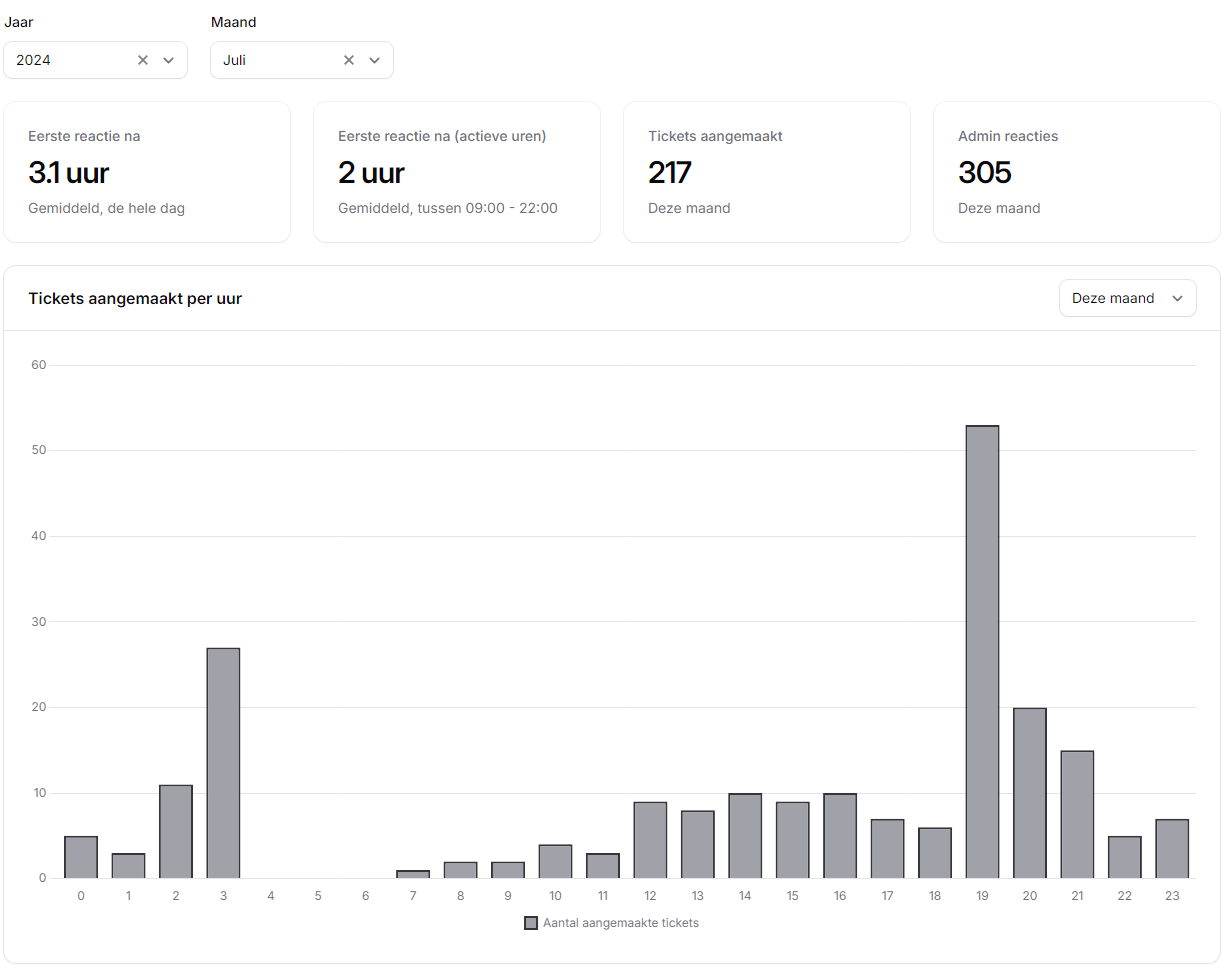Select the bar at hour 20
The width and height of the screenshot is (1228, 979).
(1029, 793)
